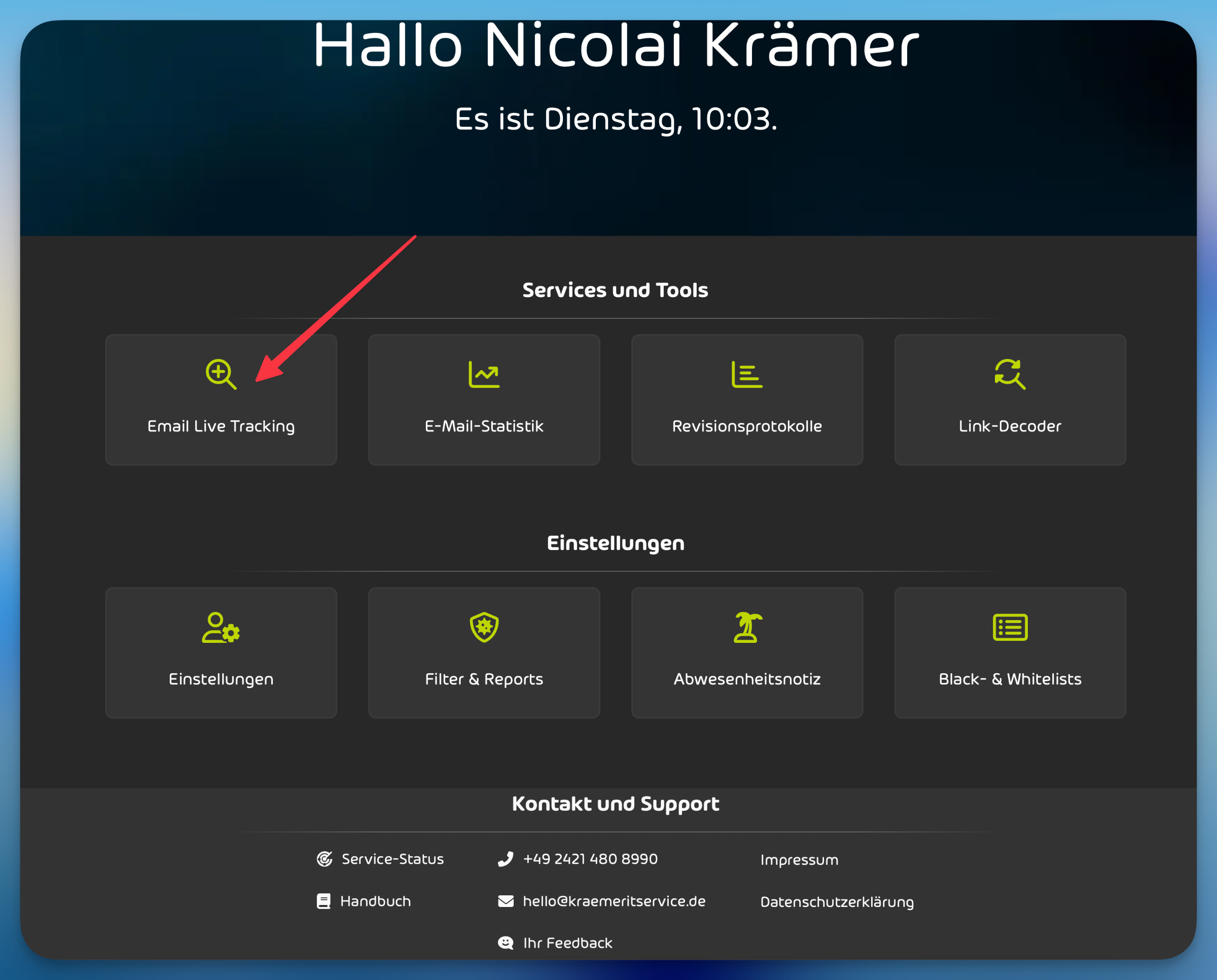Click the Revisionsprotokolle list icon

746,374
